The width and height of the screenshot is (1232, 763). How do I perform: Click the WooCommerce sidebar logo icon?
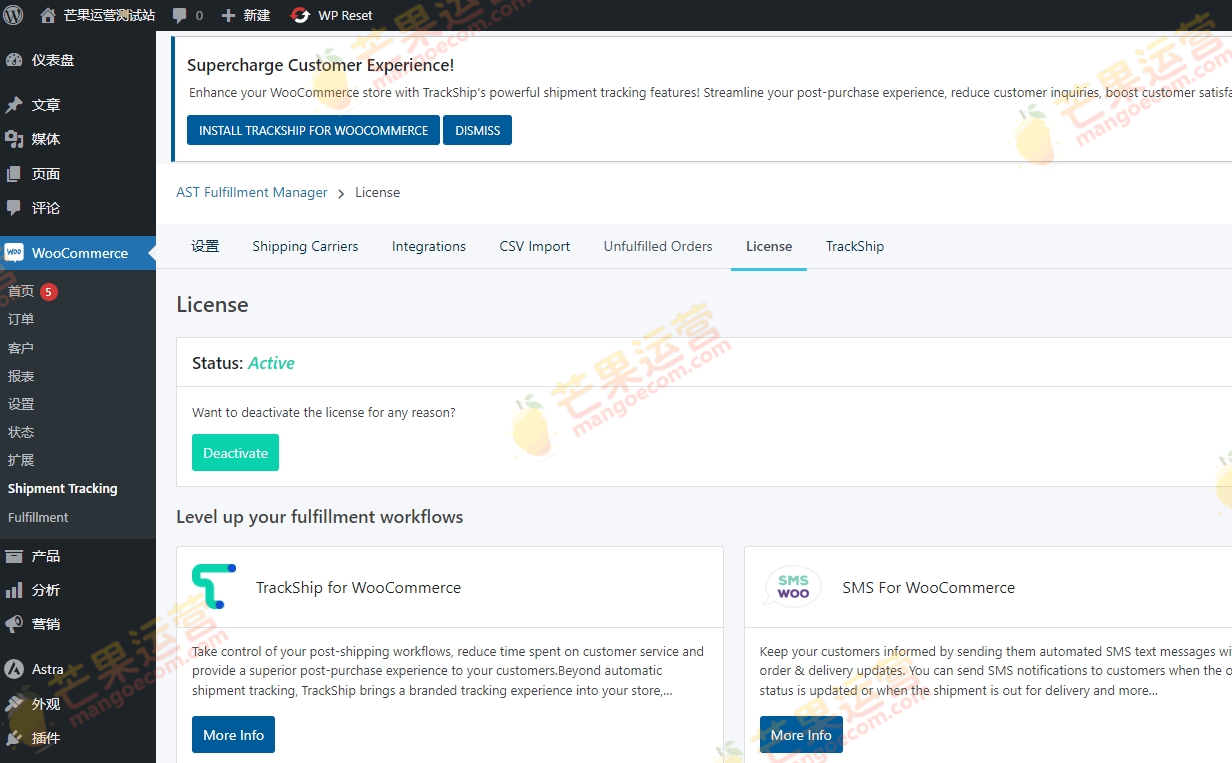(14, 252)
